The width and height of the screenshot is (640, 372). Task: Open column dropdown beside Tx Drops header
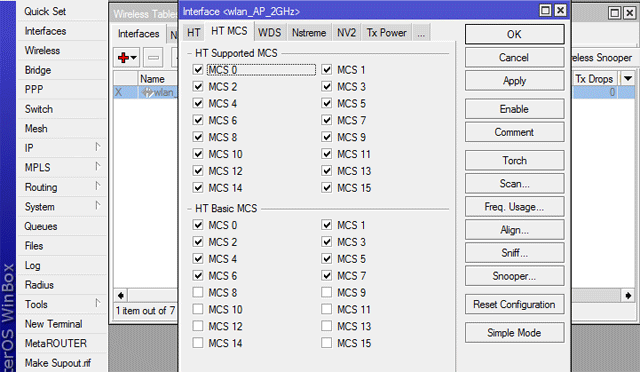point(628,78)
